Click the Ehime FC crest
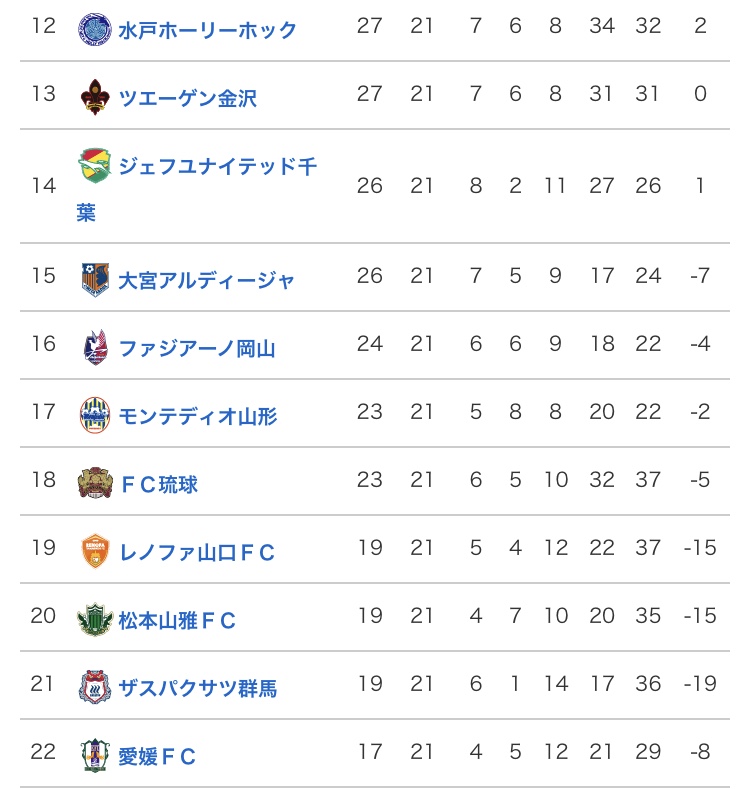Viewport: 750px width, 789px height. (x=95, y=755)
